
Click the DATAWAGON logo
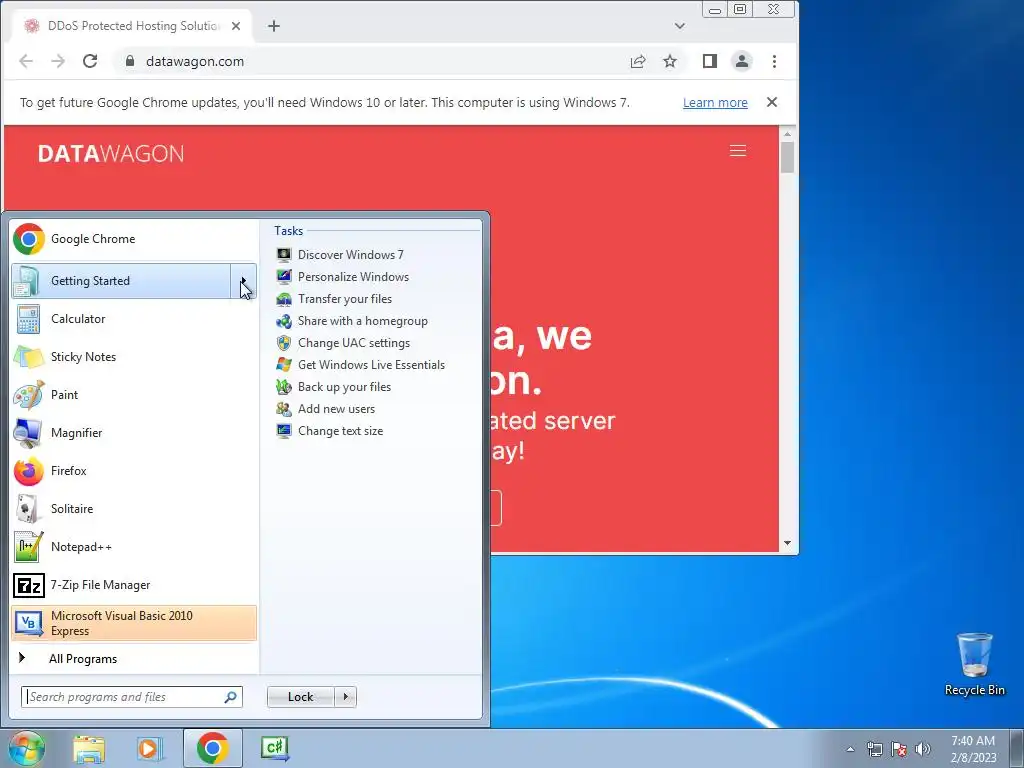[x=111, y=153]
